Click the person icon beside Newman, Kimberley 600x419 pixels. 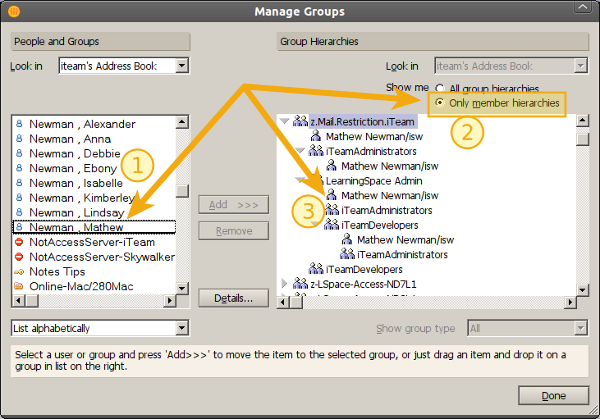click(19, 197)
